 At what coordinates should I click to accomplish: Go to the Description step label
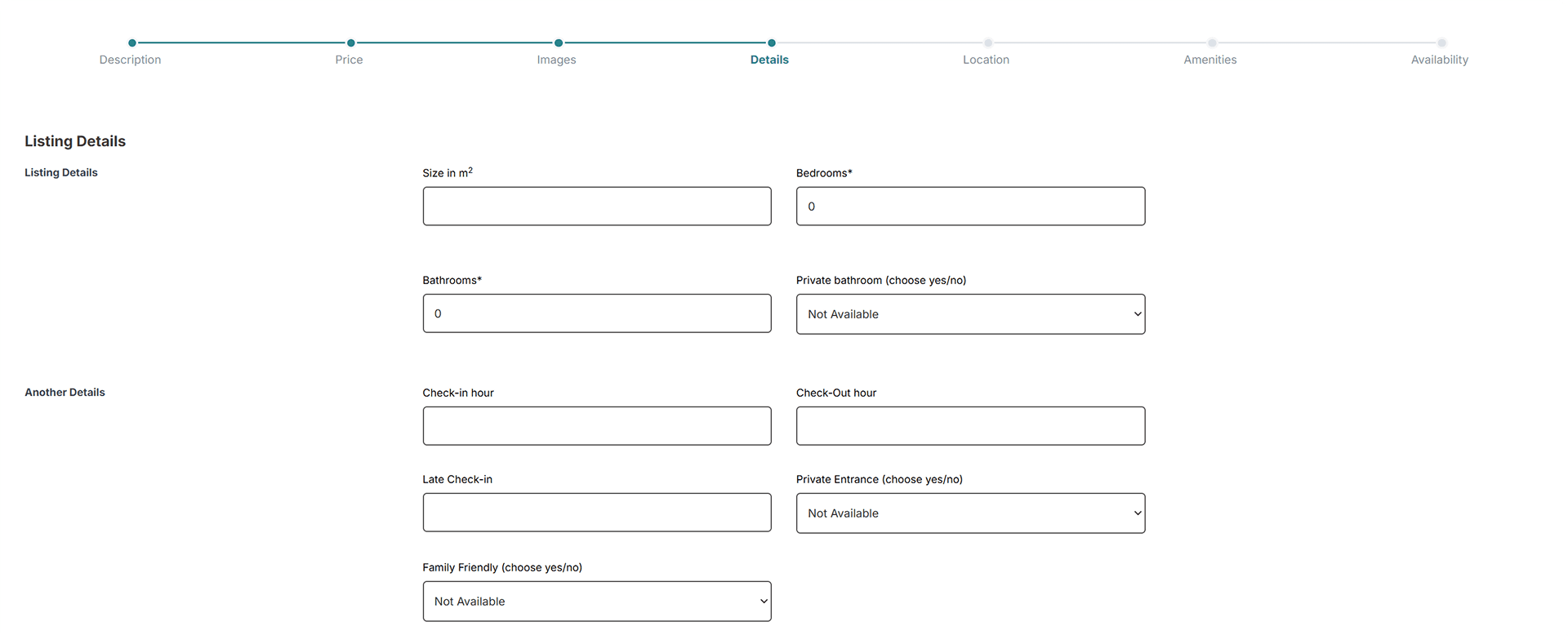pos(131,60)
